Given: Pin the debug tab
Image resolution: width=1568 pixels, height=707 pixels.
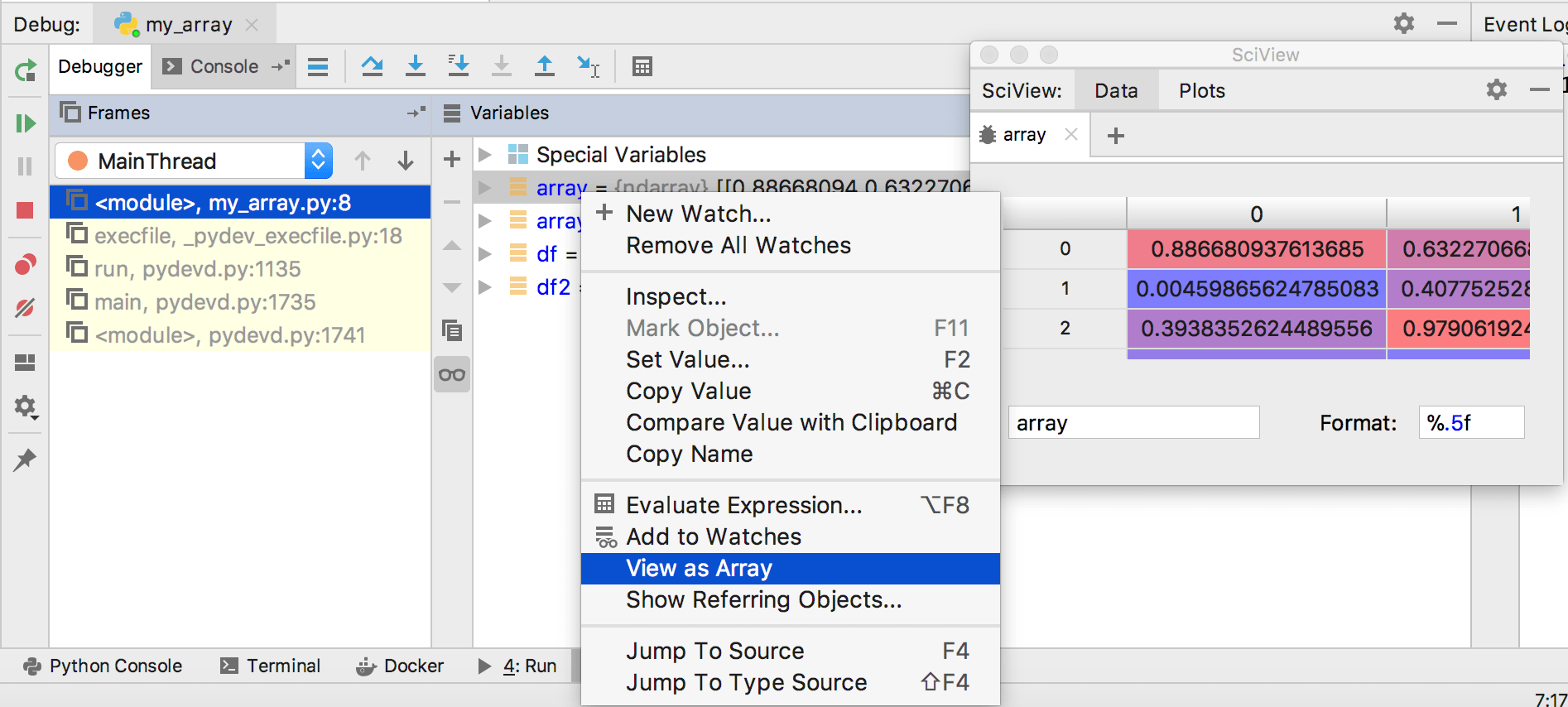Looking at the screenshot, I should click(x=26, y=459).
